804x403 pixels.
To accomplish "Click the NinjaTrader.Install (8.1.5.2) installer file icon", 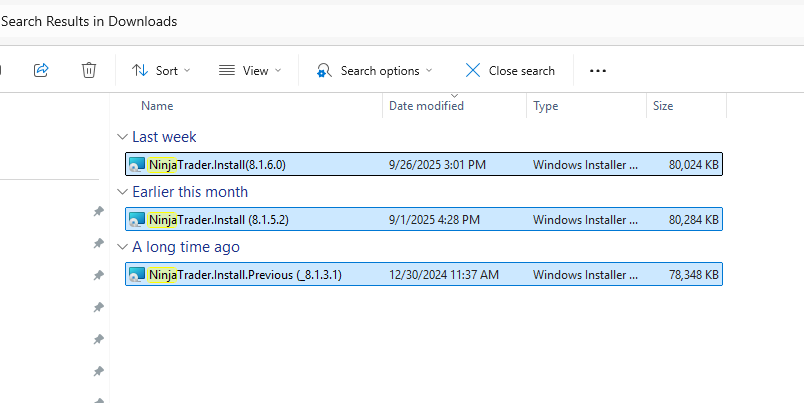I will pyautogui.click(x=137, y=219).
